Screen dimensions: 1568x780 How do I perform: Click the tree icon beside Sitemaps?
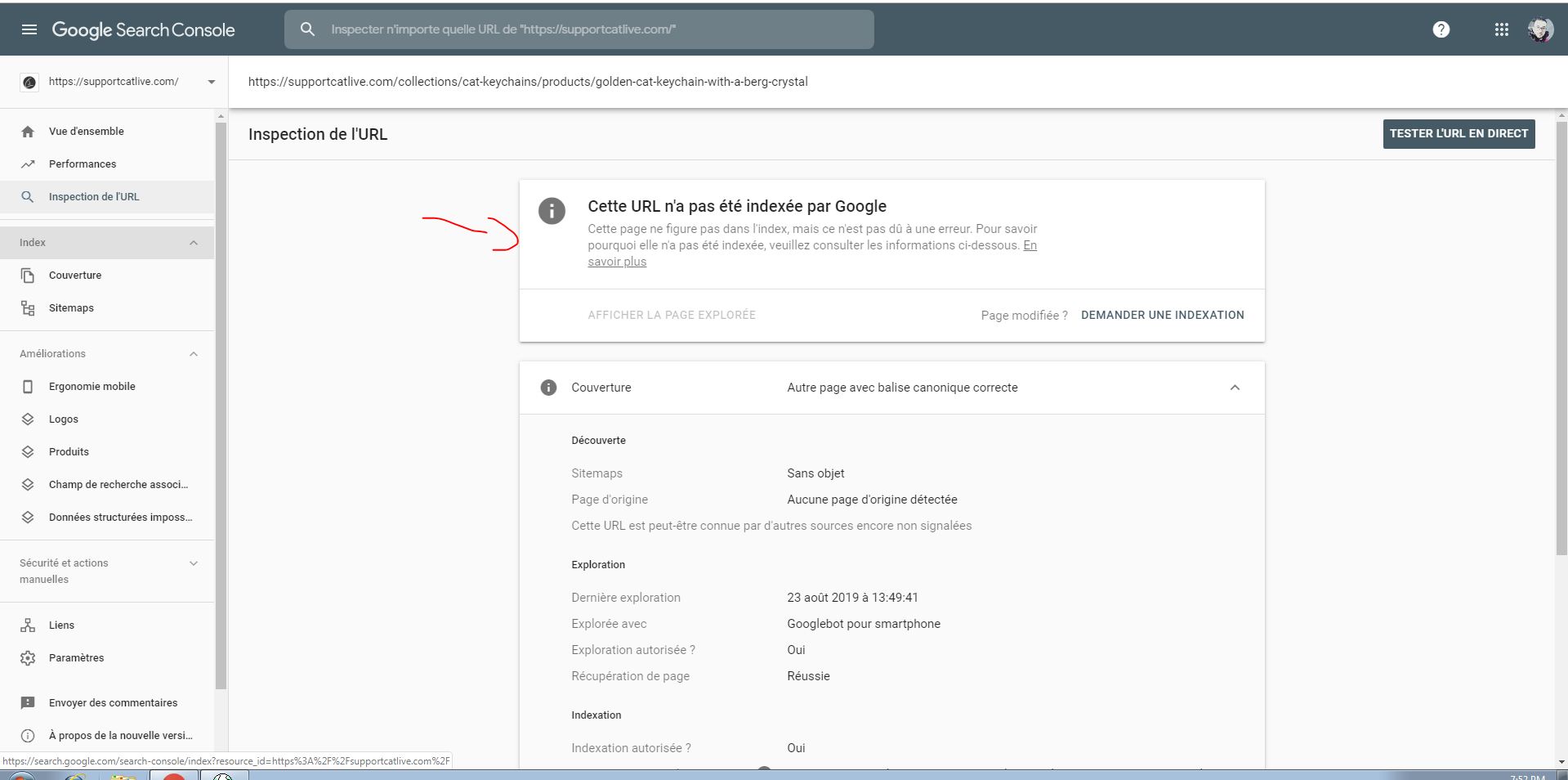[28, 308]
